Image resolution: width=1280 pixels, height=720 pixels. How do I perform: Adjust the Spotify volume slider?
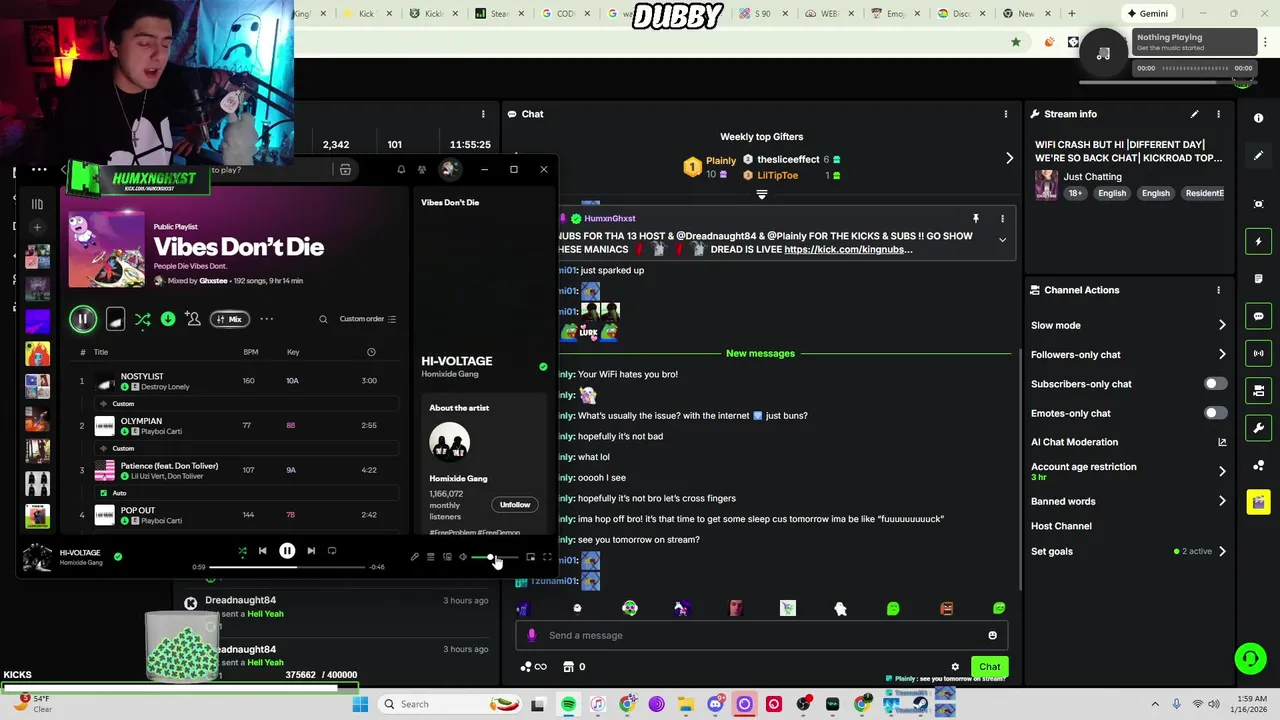click(x=495, y=557)
